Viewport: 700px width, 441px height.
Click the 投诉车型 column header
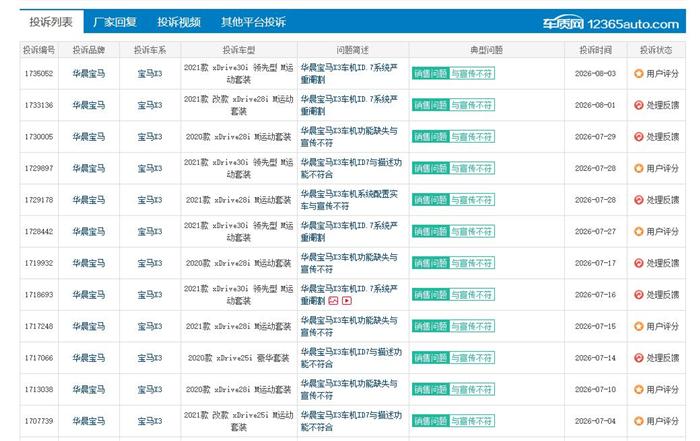239,50
